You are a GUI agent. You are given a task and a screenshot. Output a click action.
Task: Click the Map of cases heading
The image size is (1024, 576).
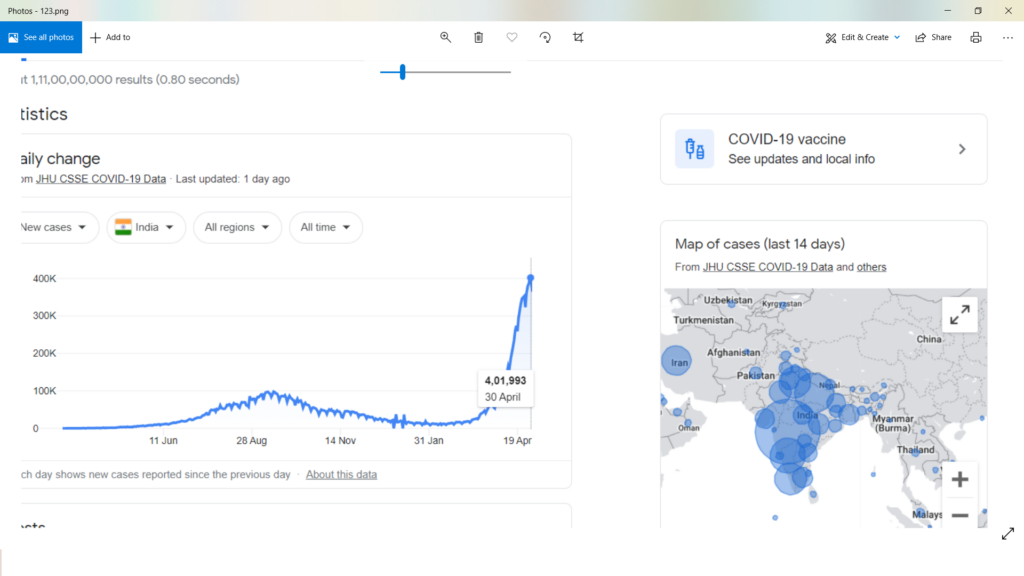click(x=760, y=244)
